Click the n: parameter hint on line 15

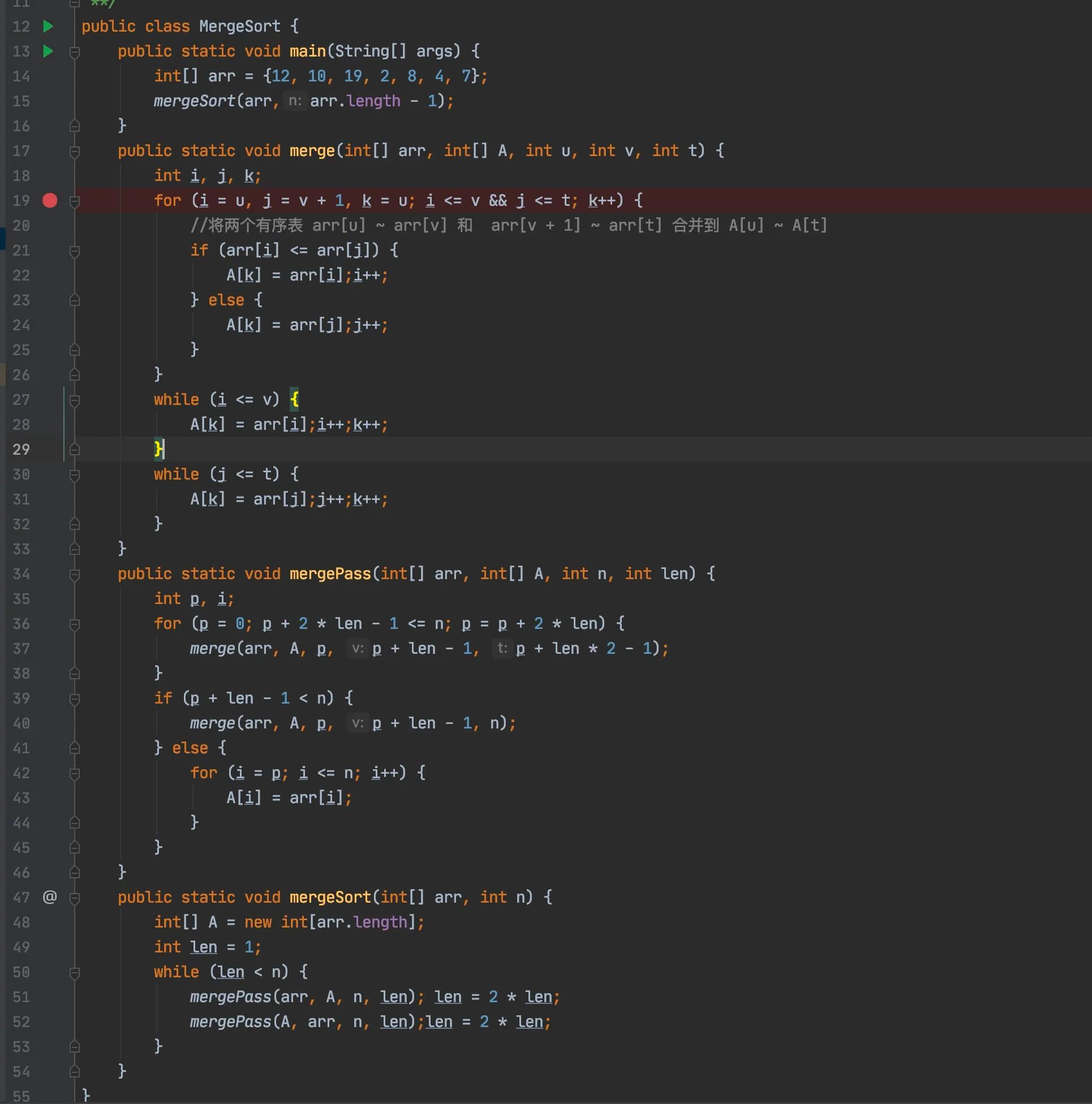click(x=295, y=101)
